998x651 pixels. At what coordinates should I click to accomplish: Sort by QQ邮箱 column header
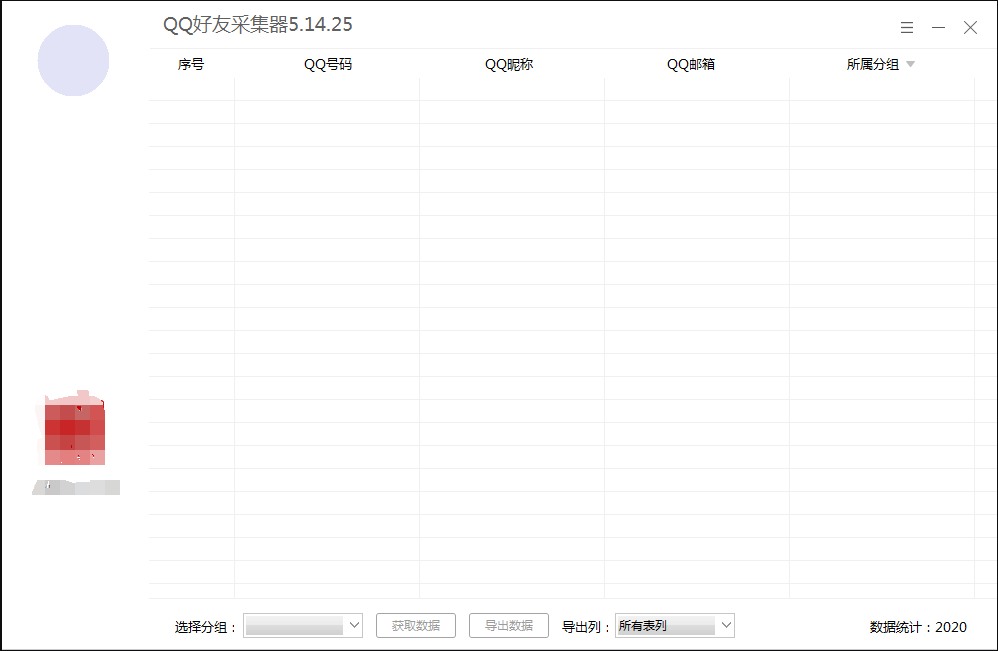[691, 64]
